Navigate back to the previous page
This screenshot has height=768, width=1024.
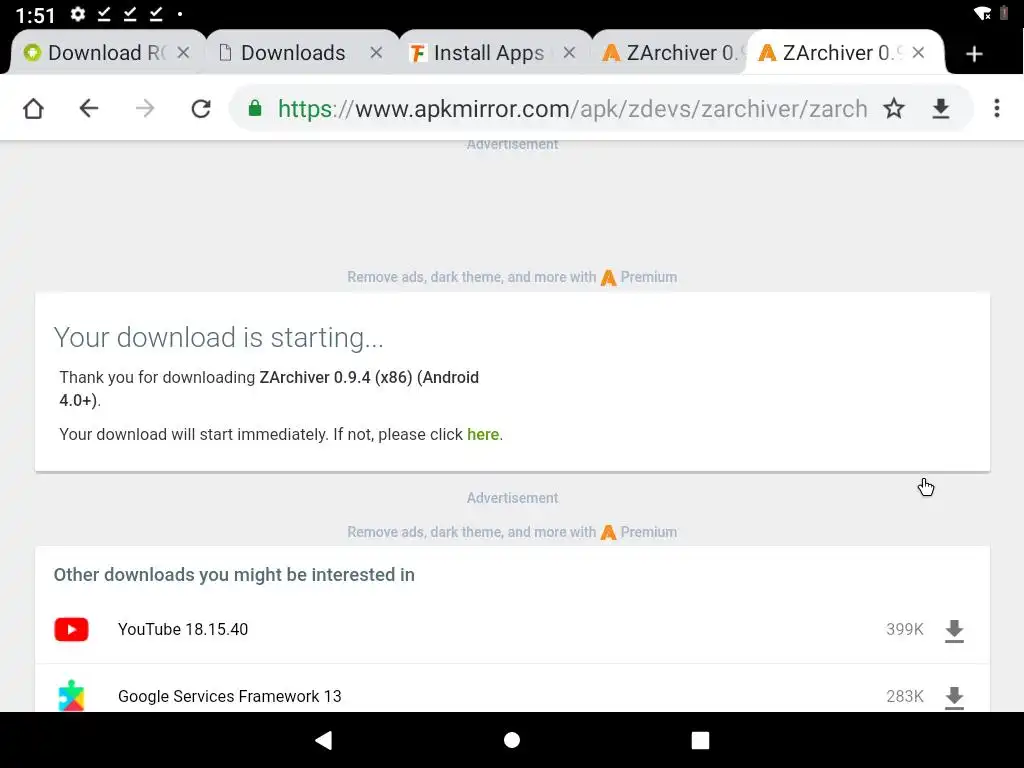[x=89, y=108]
